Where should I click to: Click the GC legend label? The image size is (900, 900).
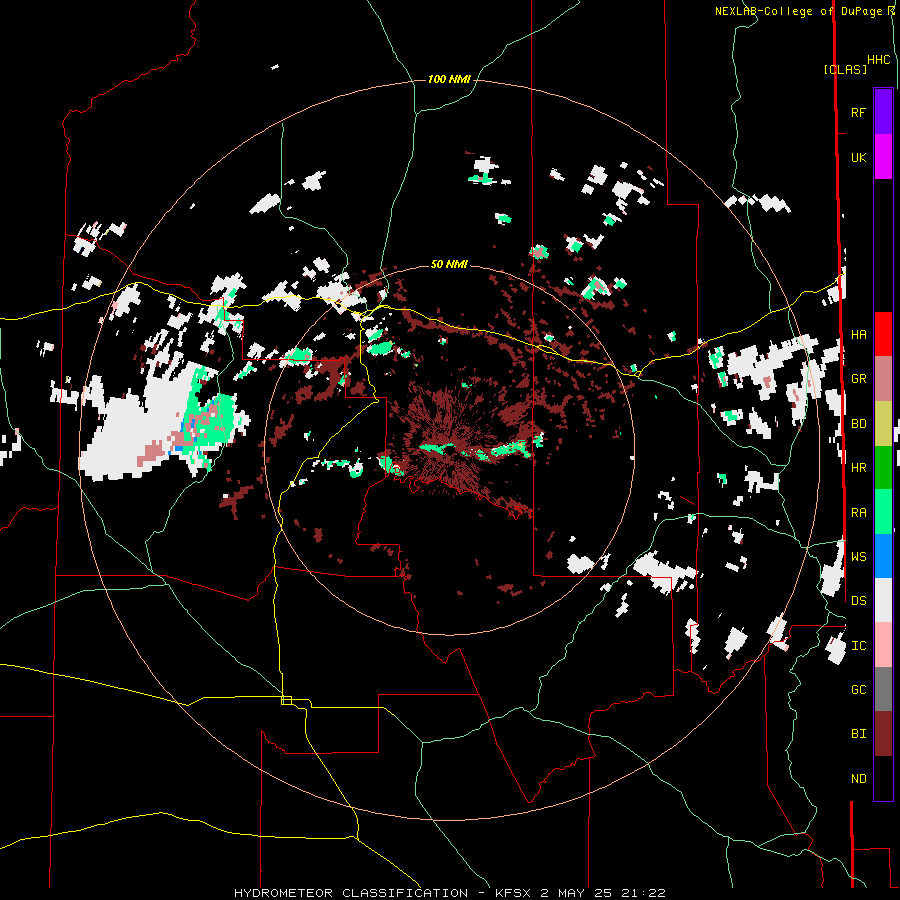pos(858,690)
